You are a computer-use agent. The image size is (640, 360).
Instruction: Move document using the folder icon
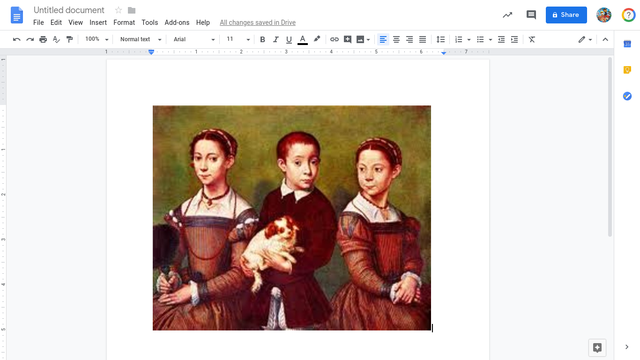(131, 10)
